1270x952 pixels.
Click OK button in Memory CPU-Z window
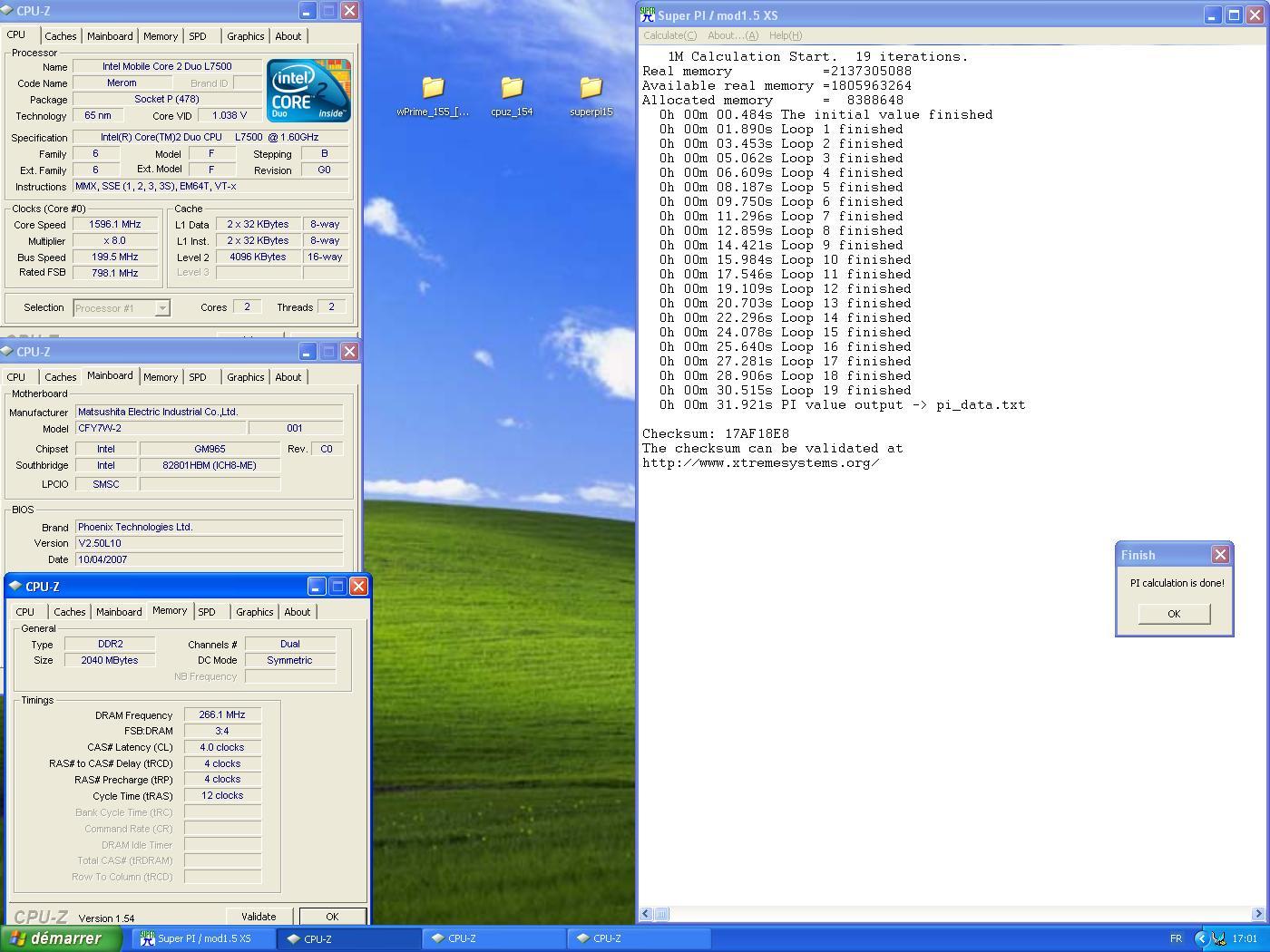point(332,917)
